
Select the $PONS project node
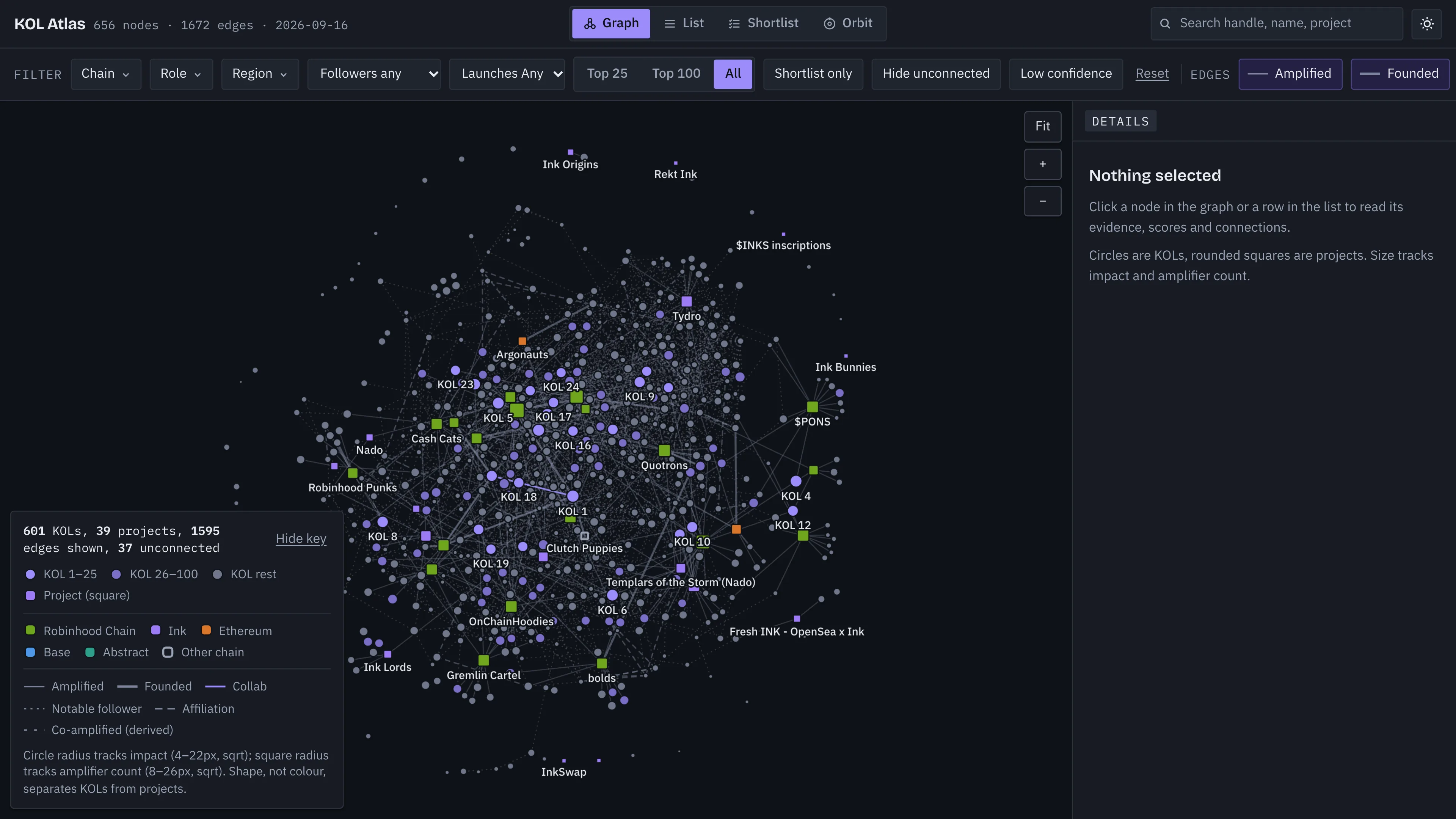[812, 407]
